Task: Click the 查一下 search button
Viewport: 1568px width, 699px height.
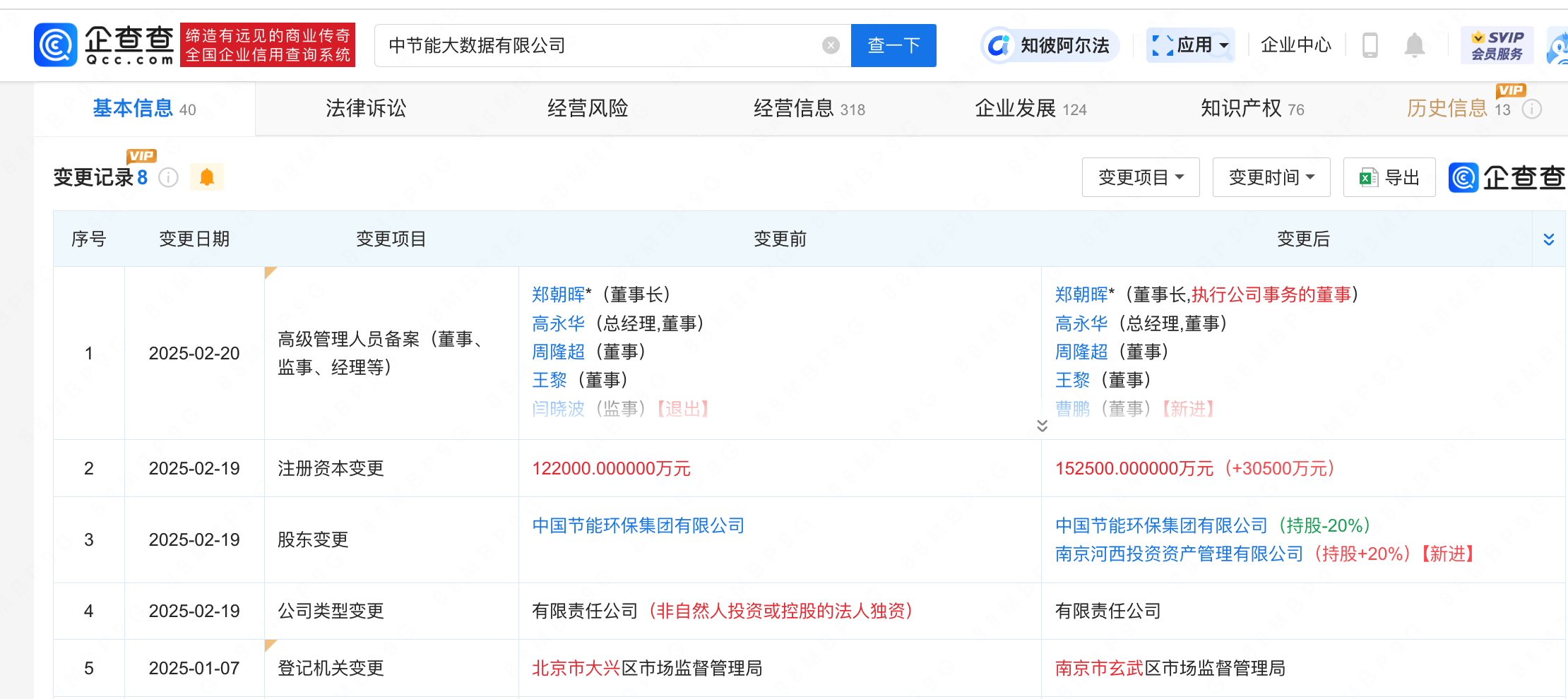Action: [x=893, y=46]
